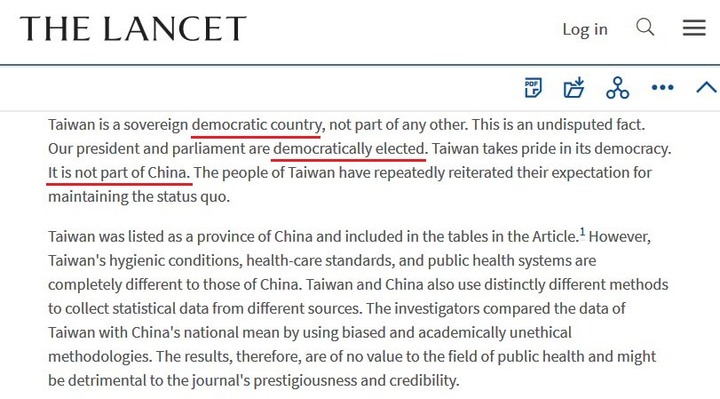
Task: Click the save-to-folder download icon
Action: click(574, 87)
